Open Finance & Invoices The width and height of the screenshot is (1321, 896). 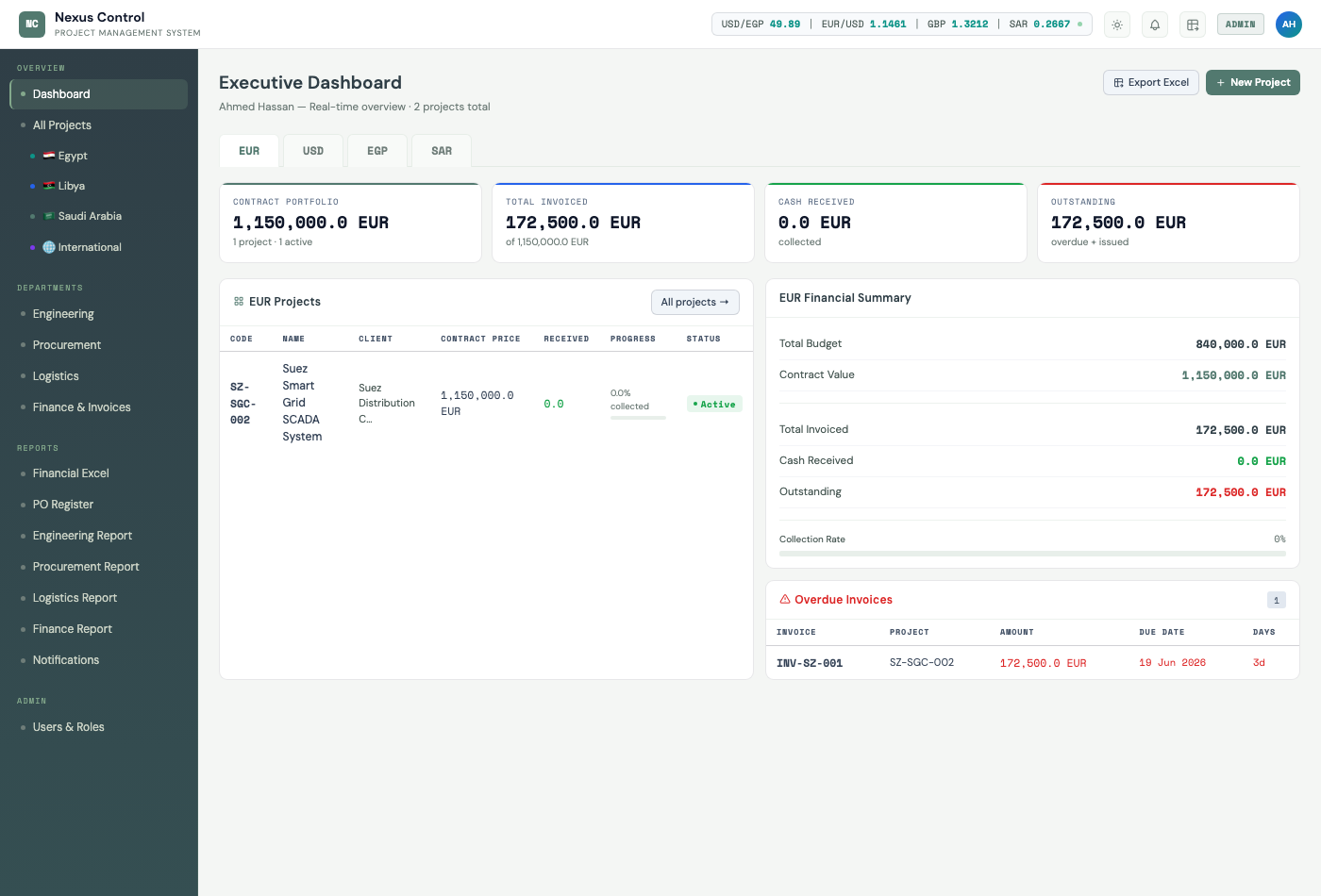tap(98, 407)
